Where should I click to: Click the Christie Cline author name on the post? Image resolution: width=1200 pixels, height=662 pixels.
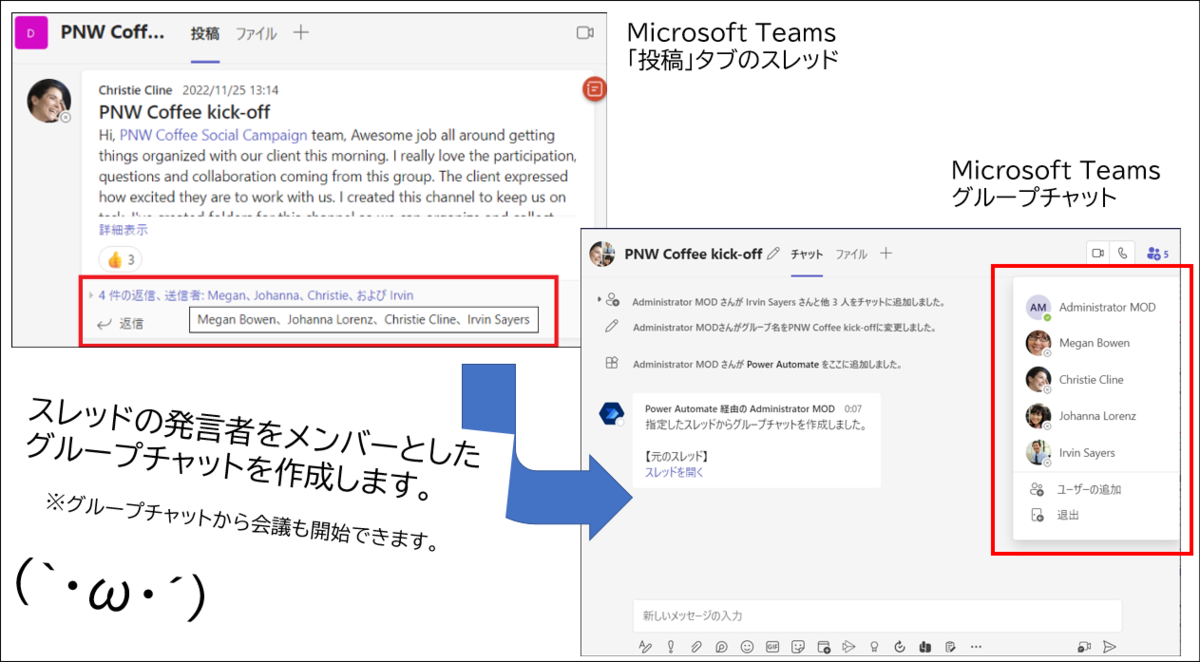136,90
